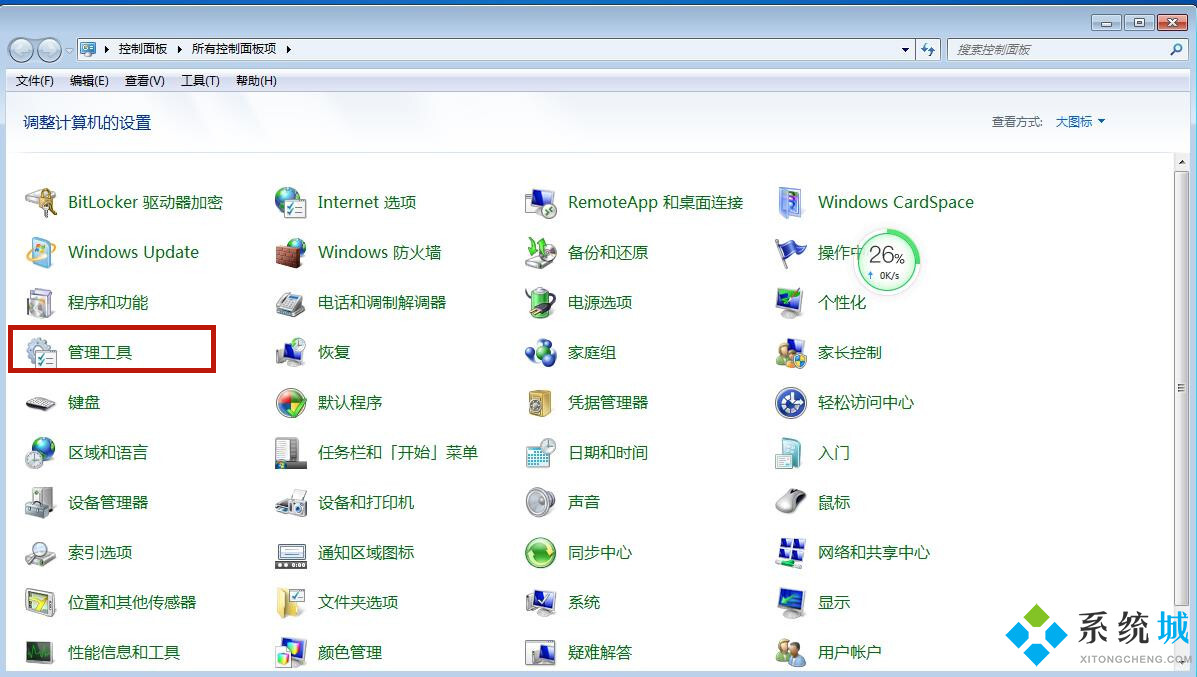Expand the arrow after 所有控制面板项 breadcrumb
The width and height of the screenshot is (1197, 677).
289,49
